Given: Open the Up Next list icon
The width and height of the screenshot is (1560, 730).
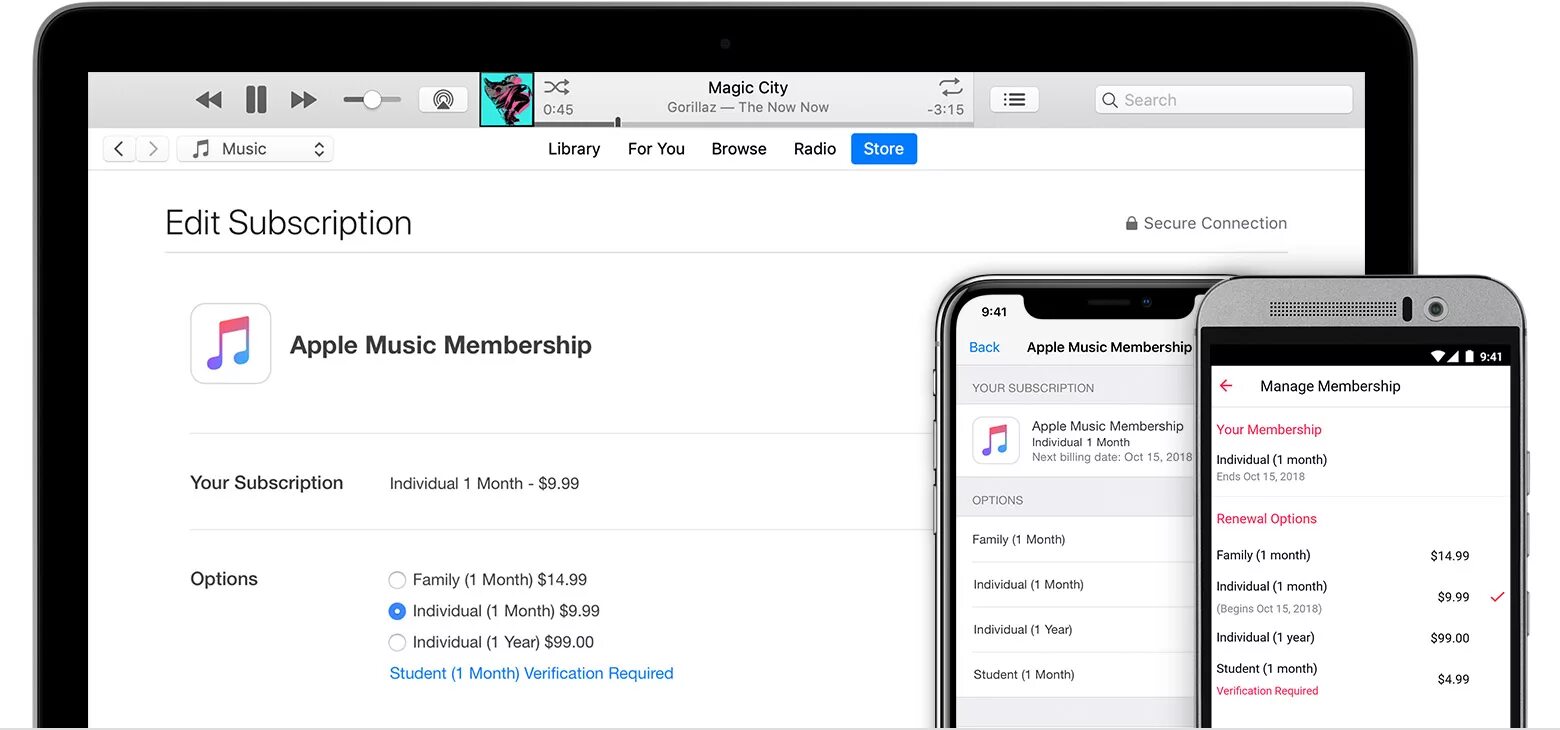Looking at the screenshot, I should click(x=1014, y=100).
